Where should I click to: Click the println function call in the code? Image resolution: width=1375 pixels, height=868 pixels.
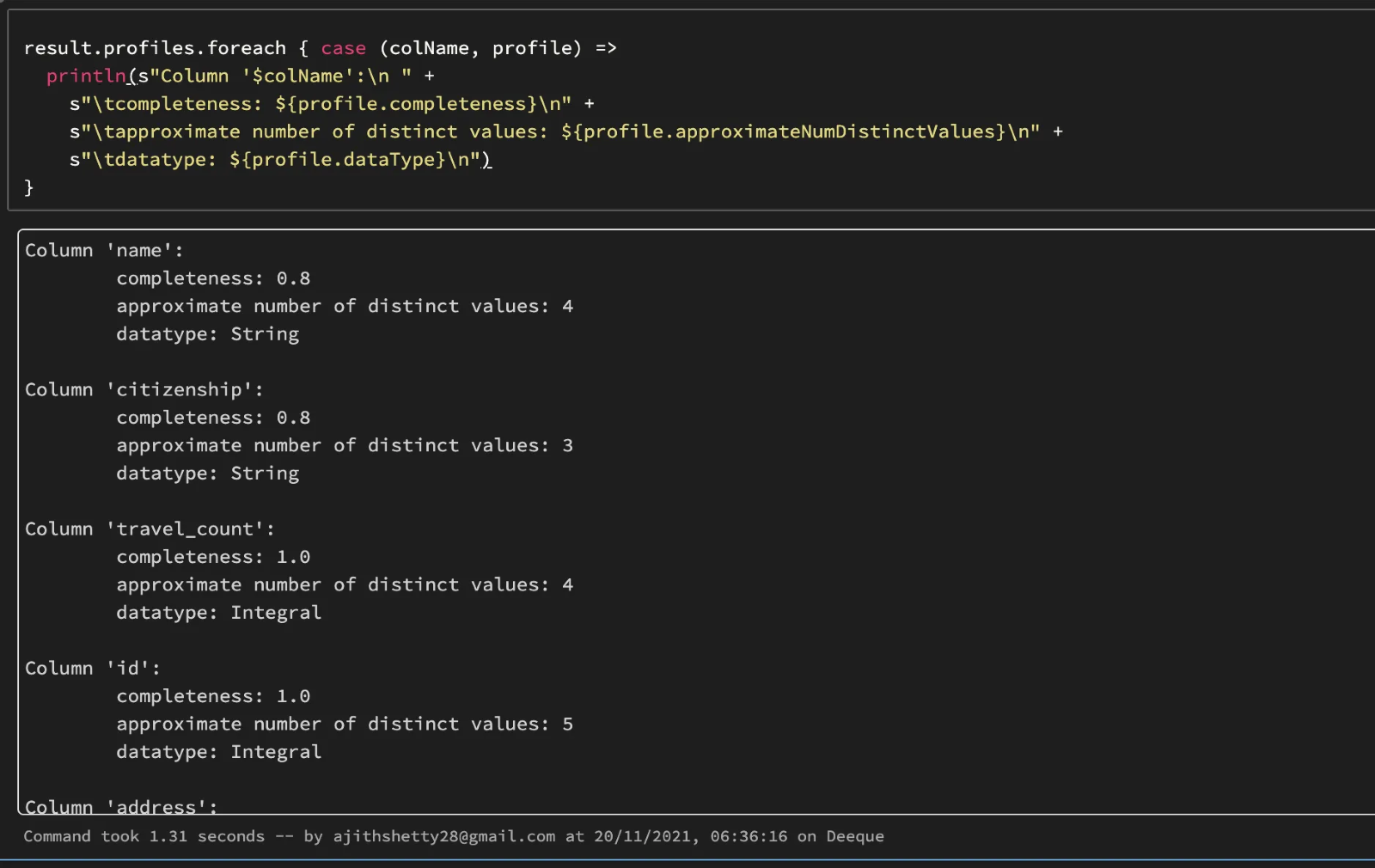[x=85, y=76]
